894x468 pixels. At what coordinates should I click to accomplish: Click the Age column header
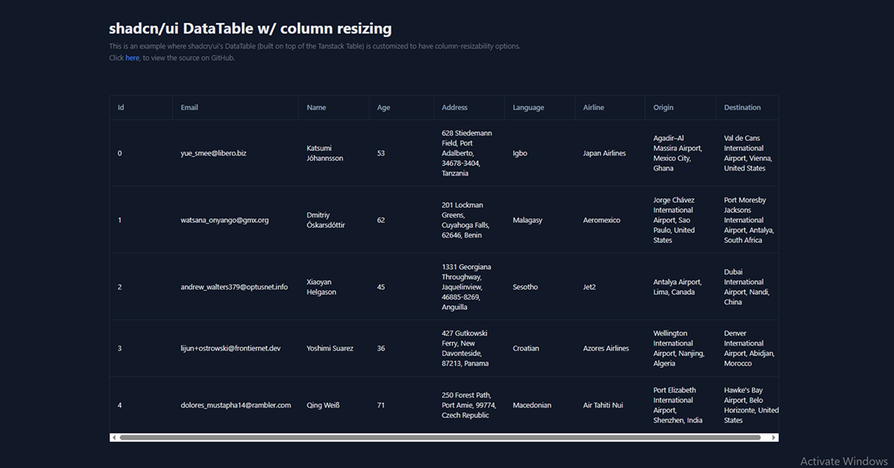tap(384, 108)
